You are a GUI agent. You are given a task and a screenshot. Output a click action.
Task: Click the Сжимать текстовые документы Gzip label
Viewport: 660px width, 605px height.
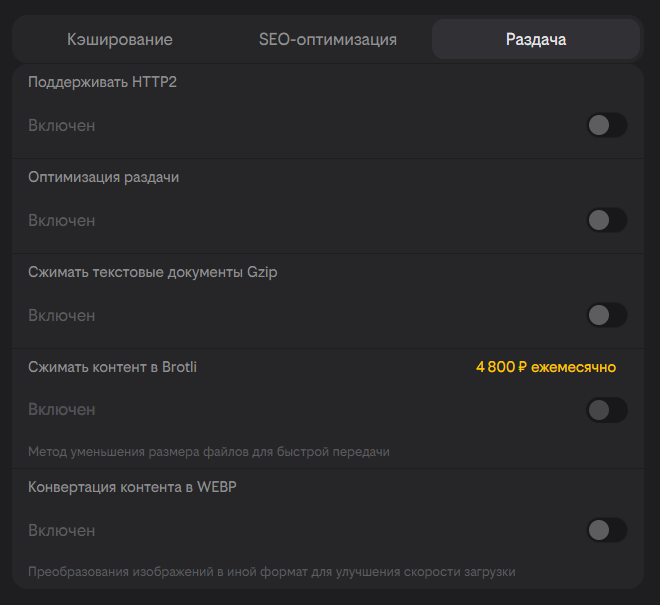tap(152, 272)
